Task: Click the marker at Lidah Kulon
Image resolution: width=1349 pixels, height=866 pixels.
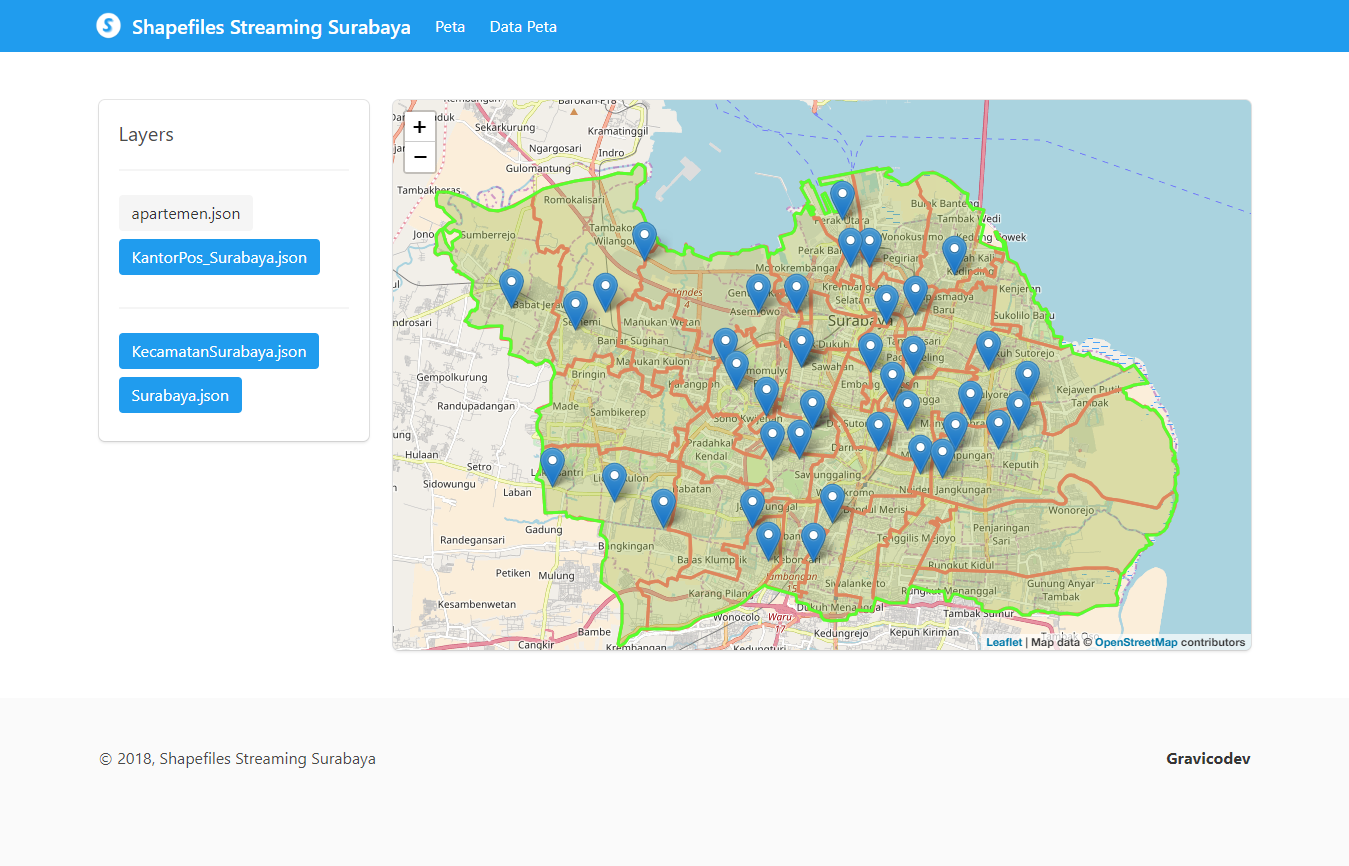Action: 614,482
